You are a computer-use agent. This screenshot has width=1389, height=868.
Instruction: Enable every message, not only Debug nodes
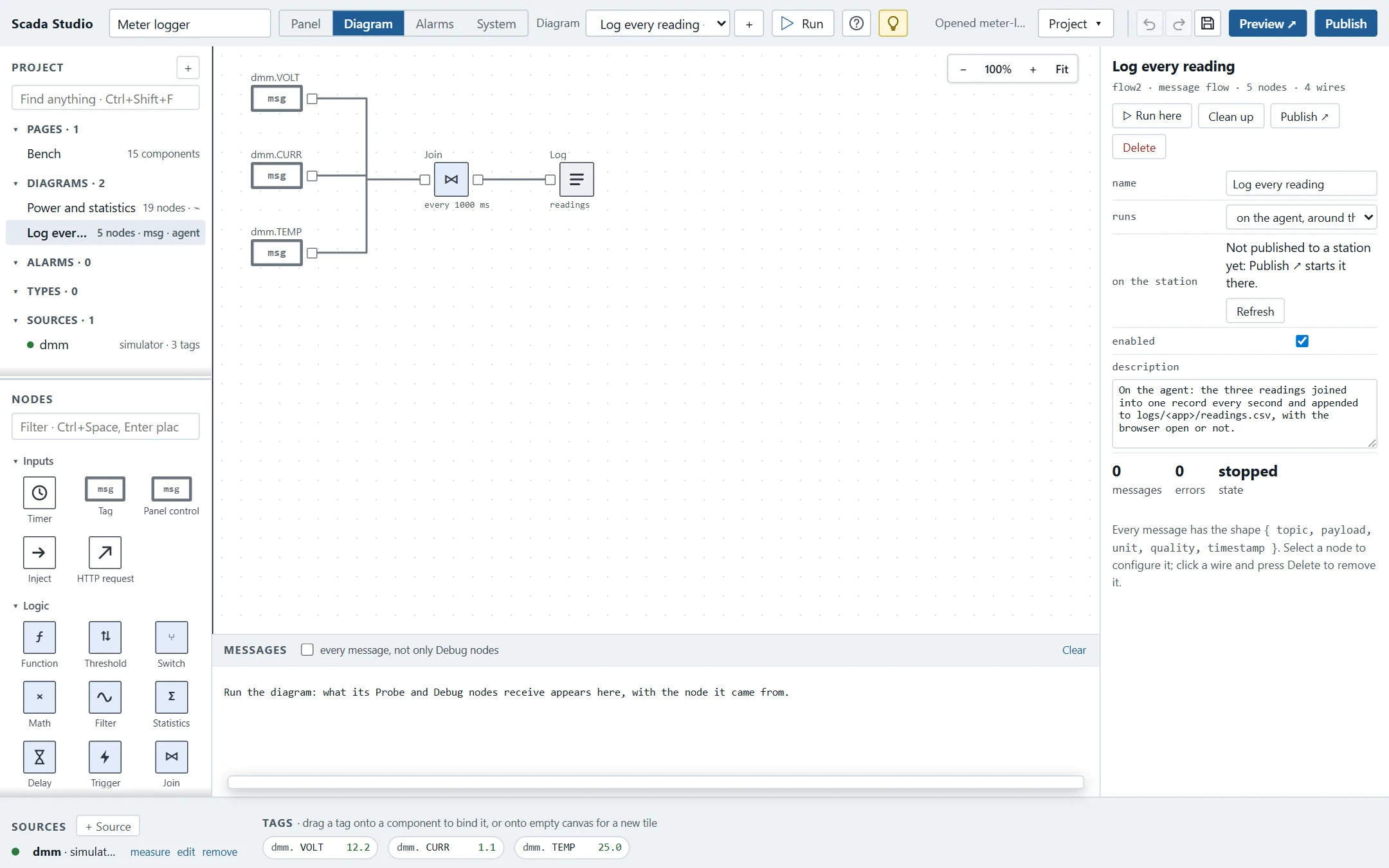pos(307,649)
